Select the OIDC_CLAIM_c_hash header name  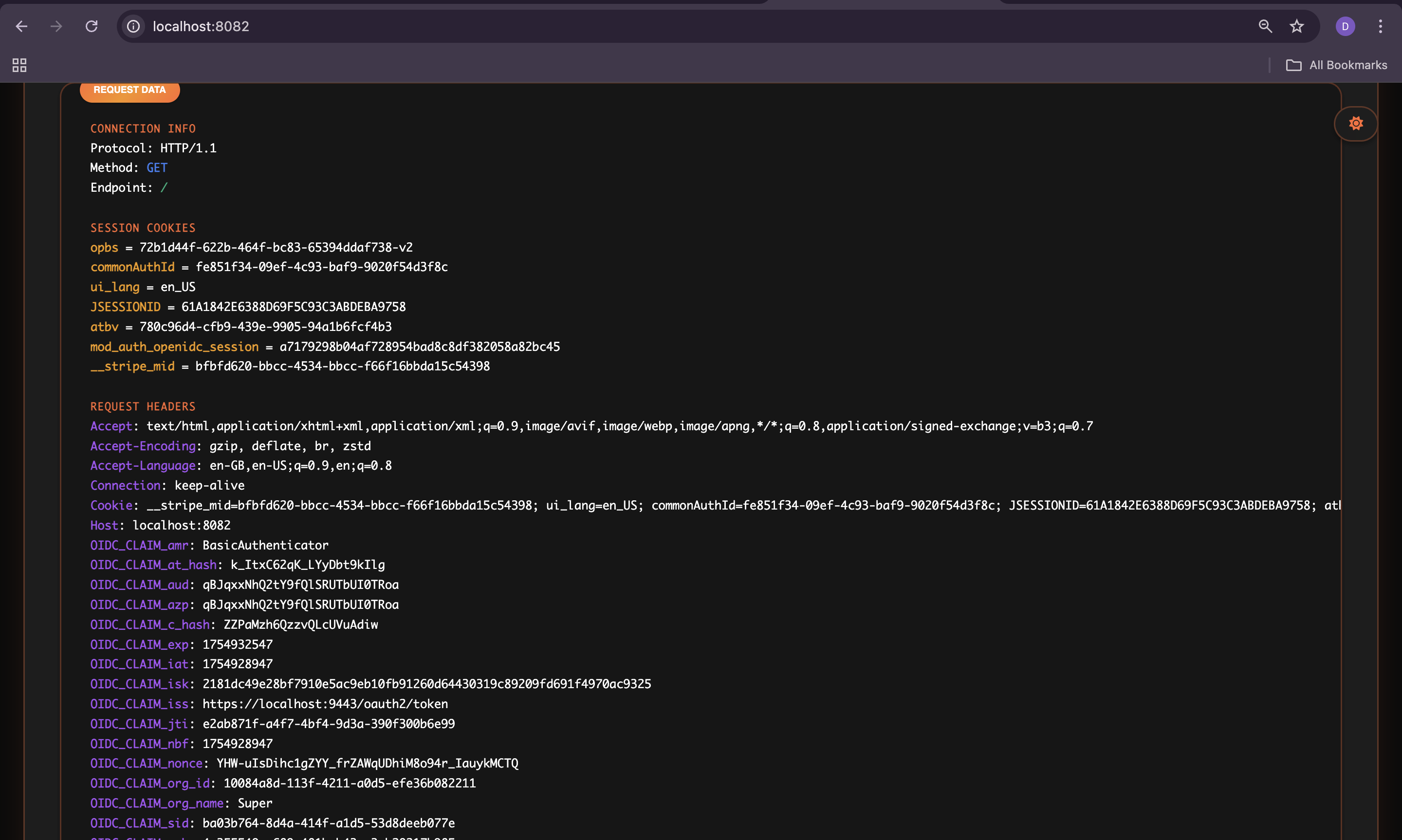pos(150,624)
